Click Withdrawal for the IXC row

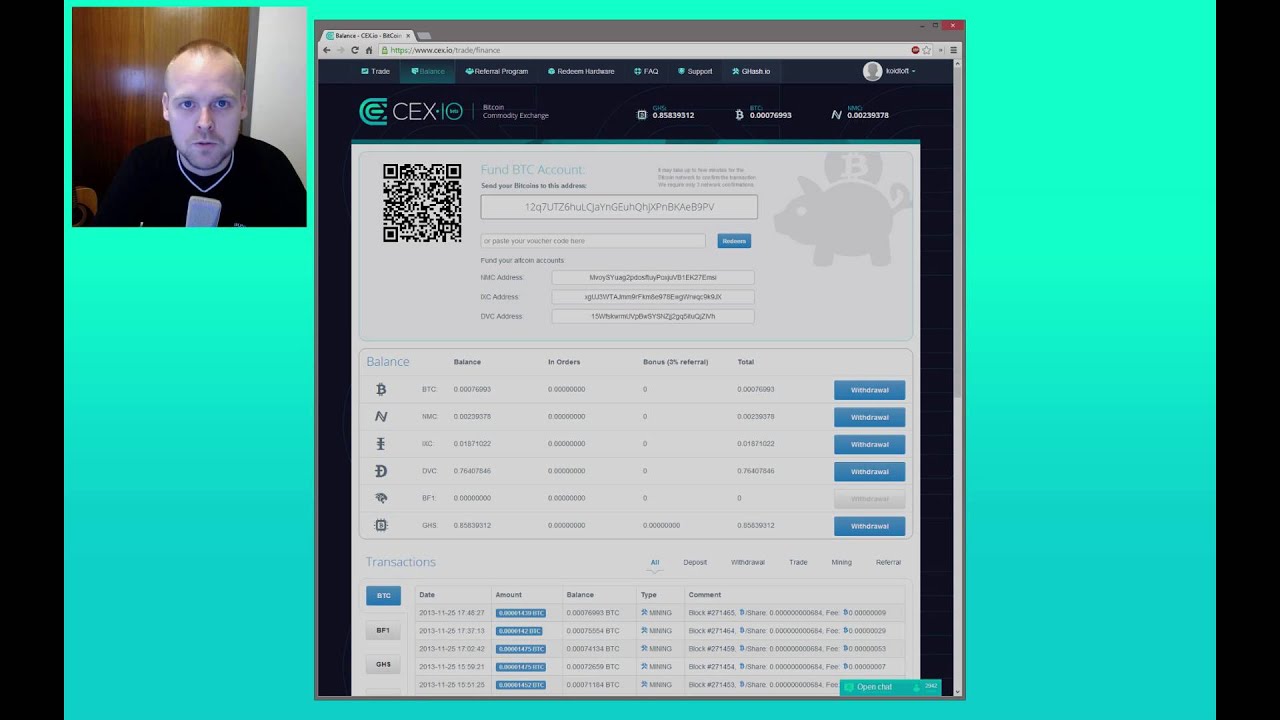(869, 444)
